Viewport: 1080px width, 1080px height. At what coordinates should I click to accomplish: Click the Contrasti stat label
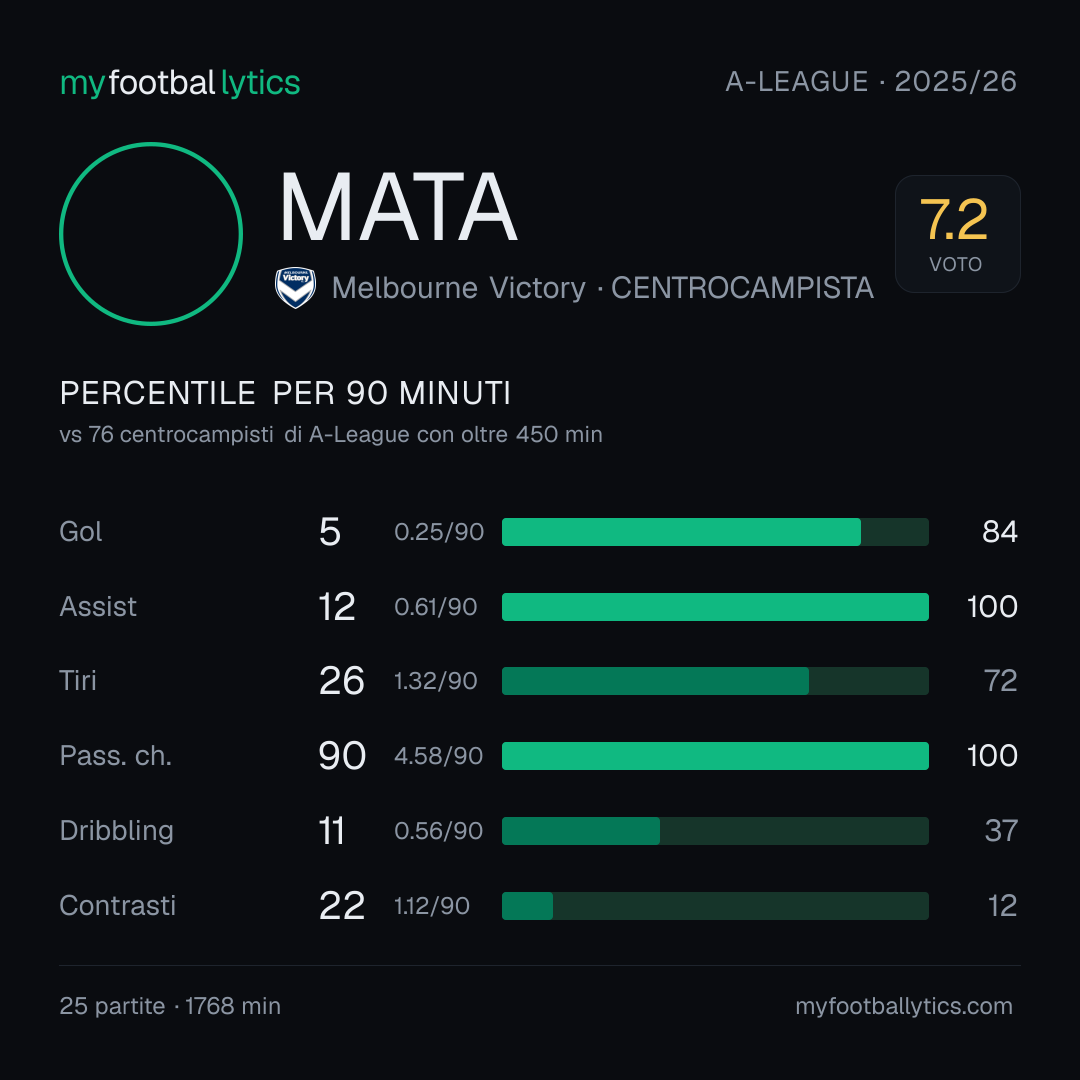click(118, 906)
